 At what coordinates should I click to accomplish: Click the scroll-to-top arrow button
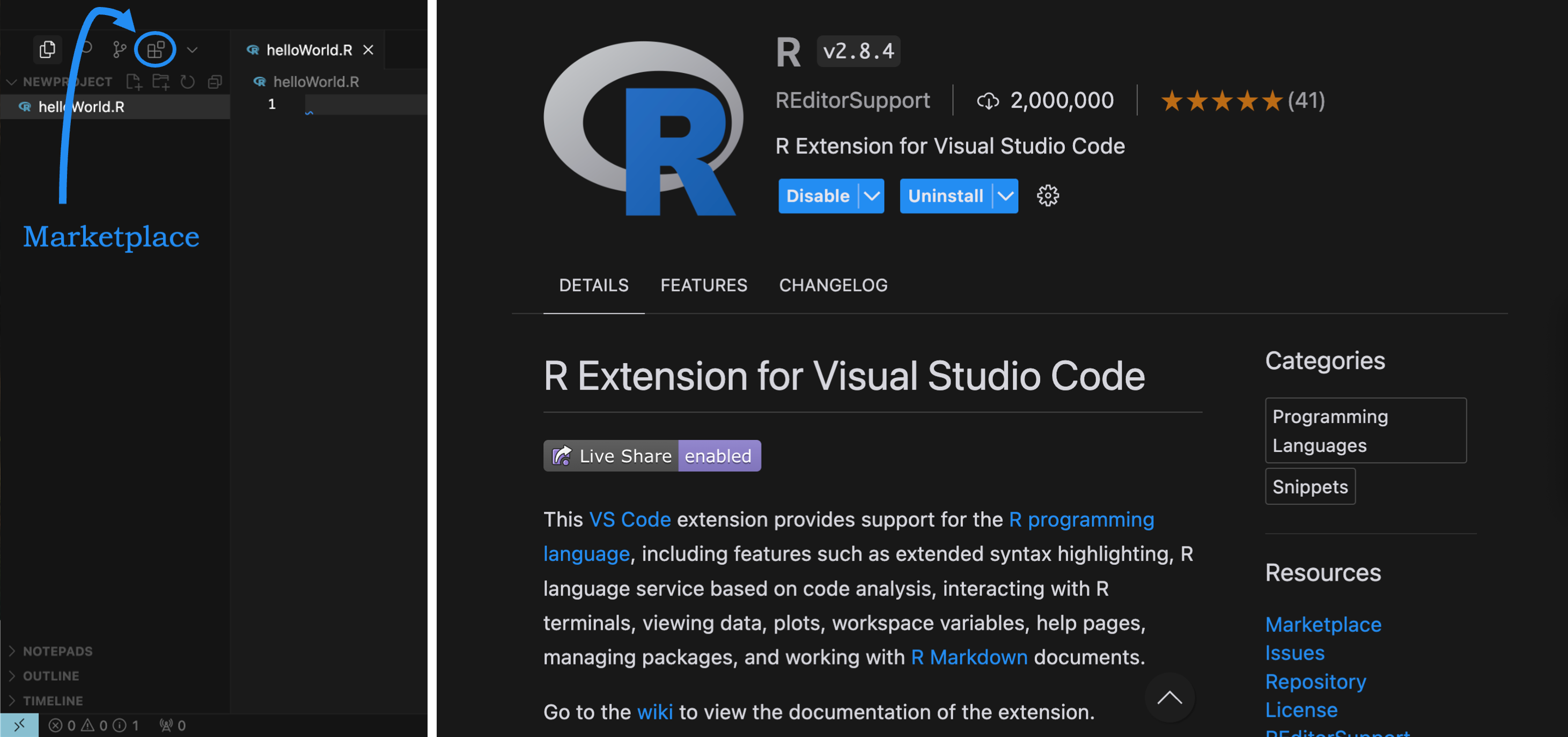(1169, 698)
